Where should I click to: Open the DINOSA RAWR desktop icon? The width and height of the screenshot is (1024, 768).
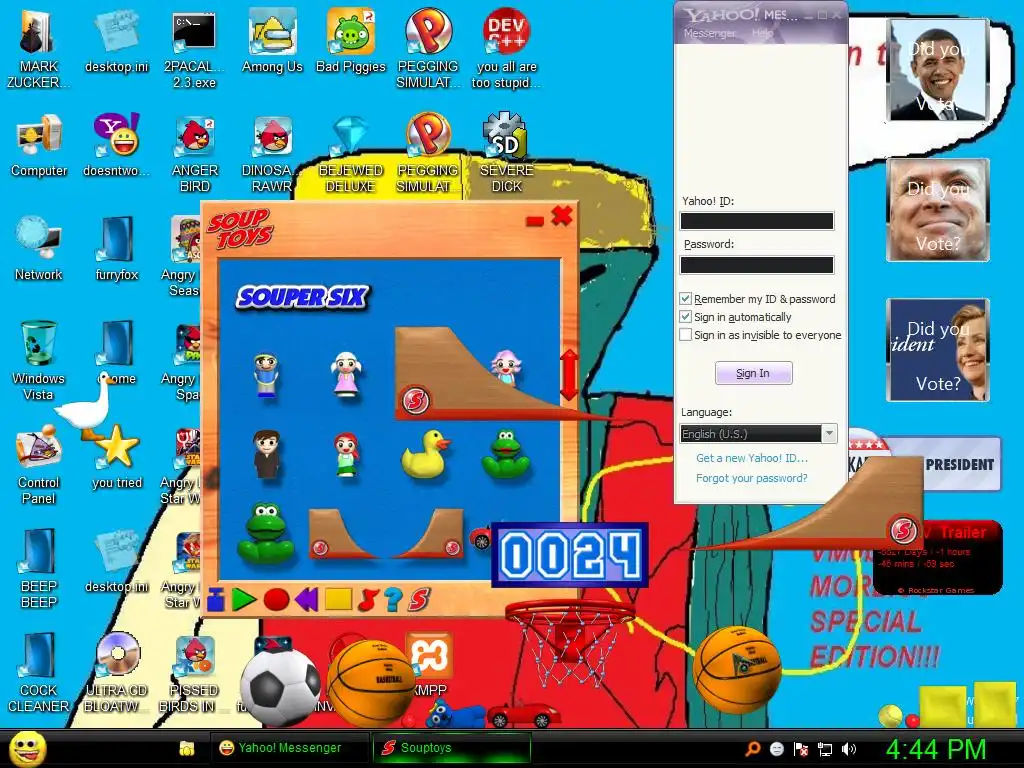tap(270, 154)
